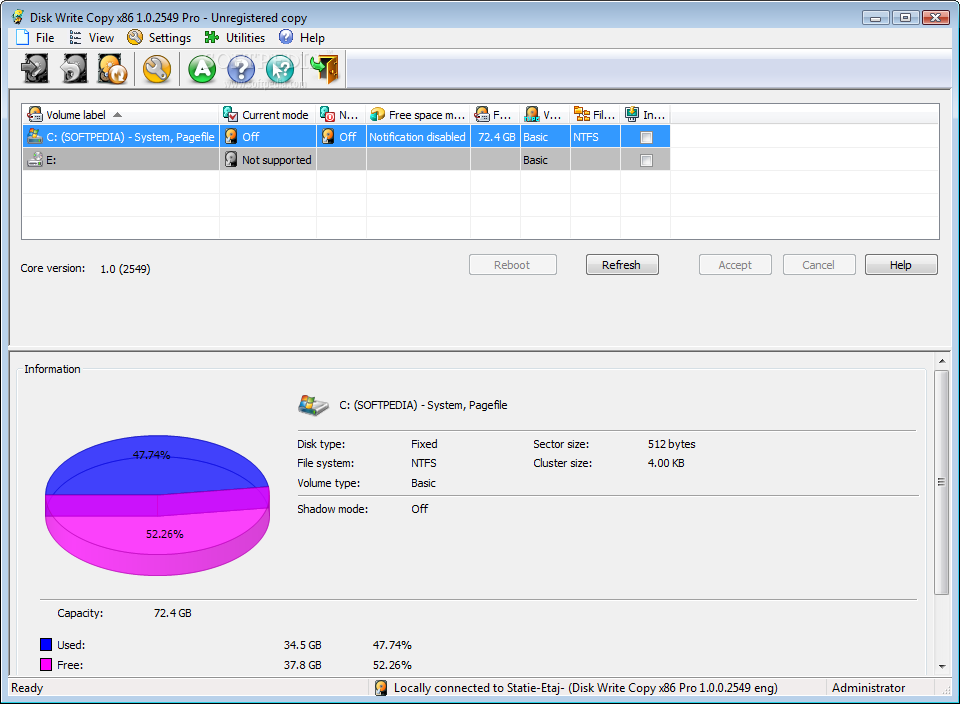Select the 'NTFS' cell in the C: row
This screenshot has width=960, height=704.
click(595, 137)
